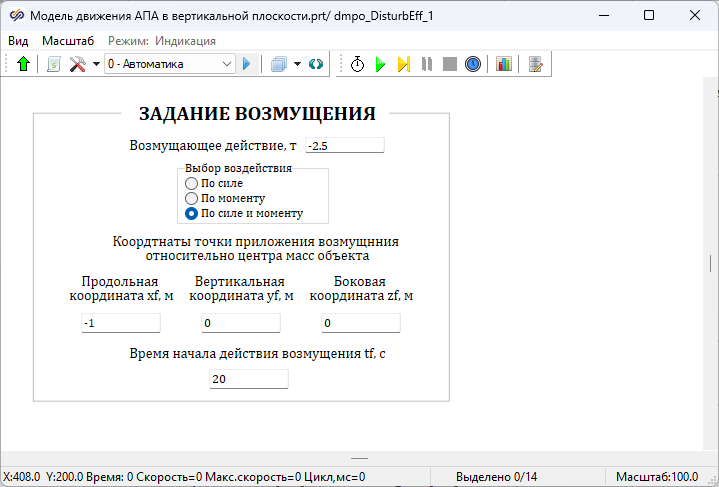Open the colored bar chart icon

click(503, 64)
